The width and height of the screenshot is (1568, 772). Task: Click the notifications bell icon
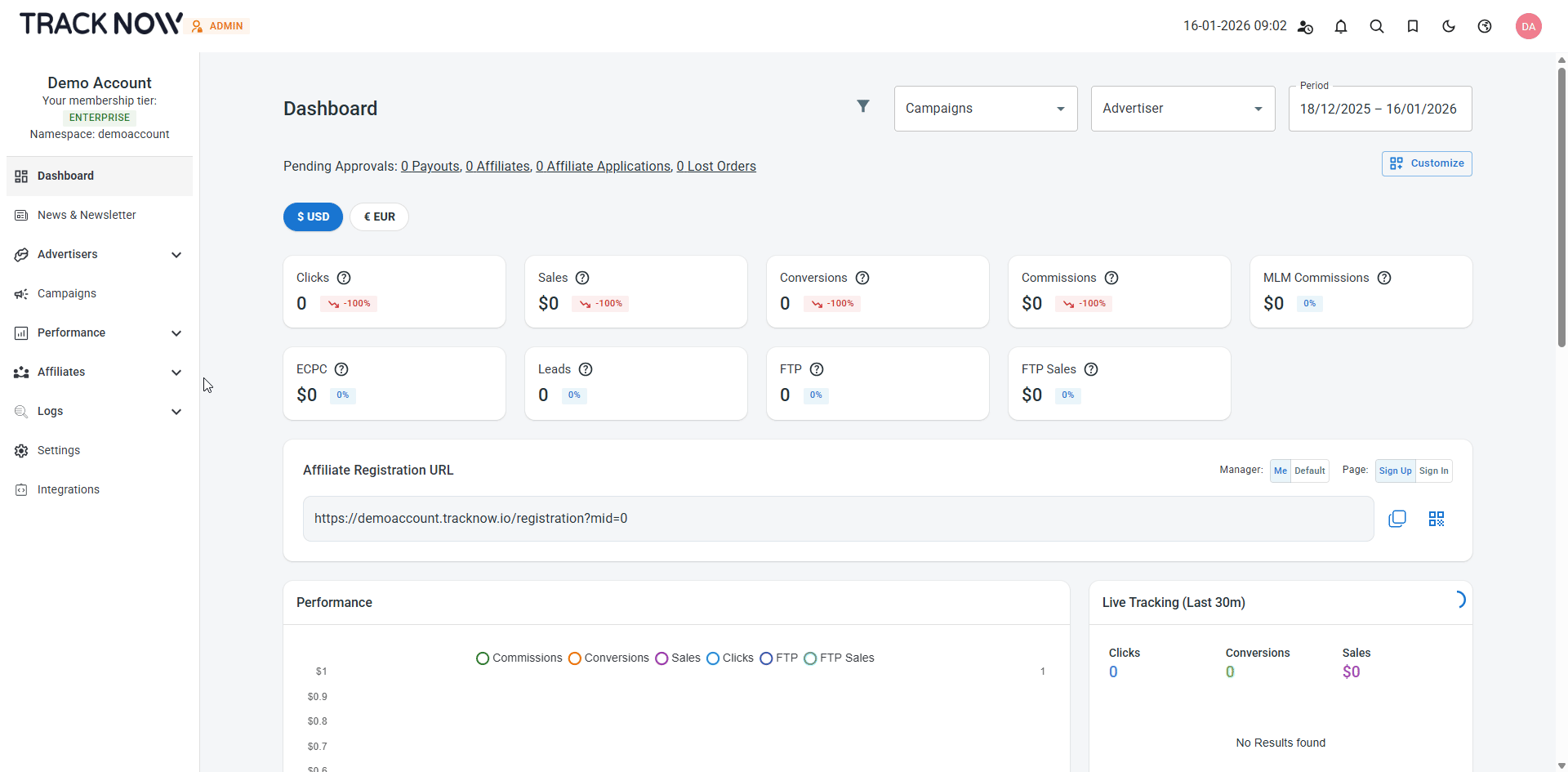pyautogui.click(x=1340, y=26)
